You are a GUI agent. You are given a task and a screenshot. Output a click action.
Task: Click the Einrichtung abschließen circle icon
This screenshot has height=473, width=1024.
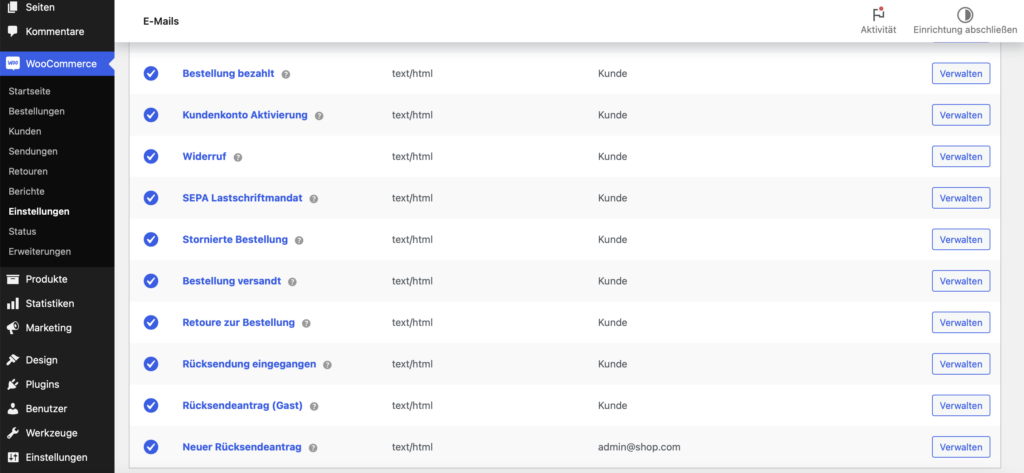pos(965,14)
